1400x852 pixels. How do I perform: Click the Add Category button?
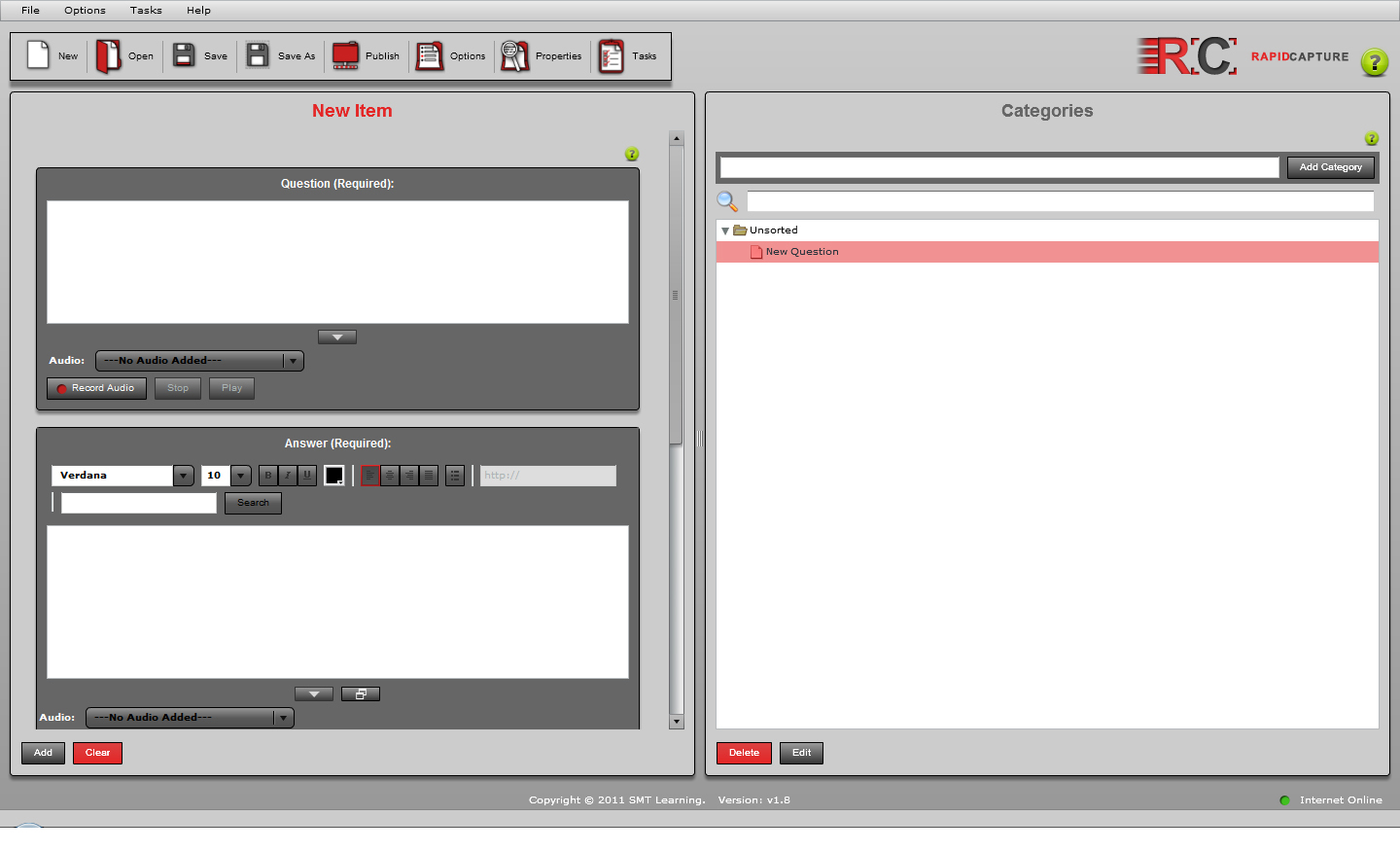tap(1330, 167)
